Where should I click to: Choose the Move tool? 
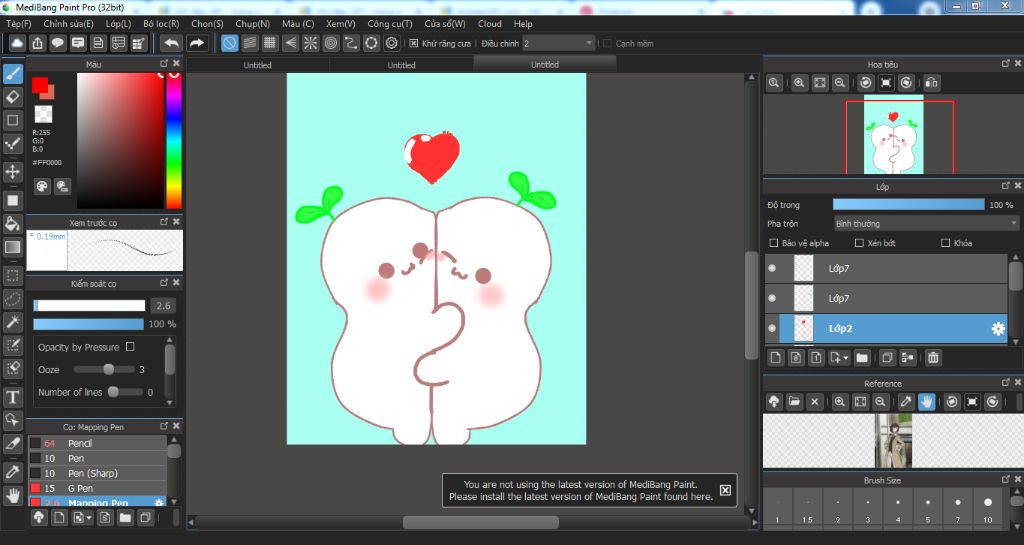pos(12,172)
